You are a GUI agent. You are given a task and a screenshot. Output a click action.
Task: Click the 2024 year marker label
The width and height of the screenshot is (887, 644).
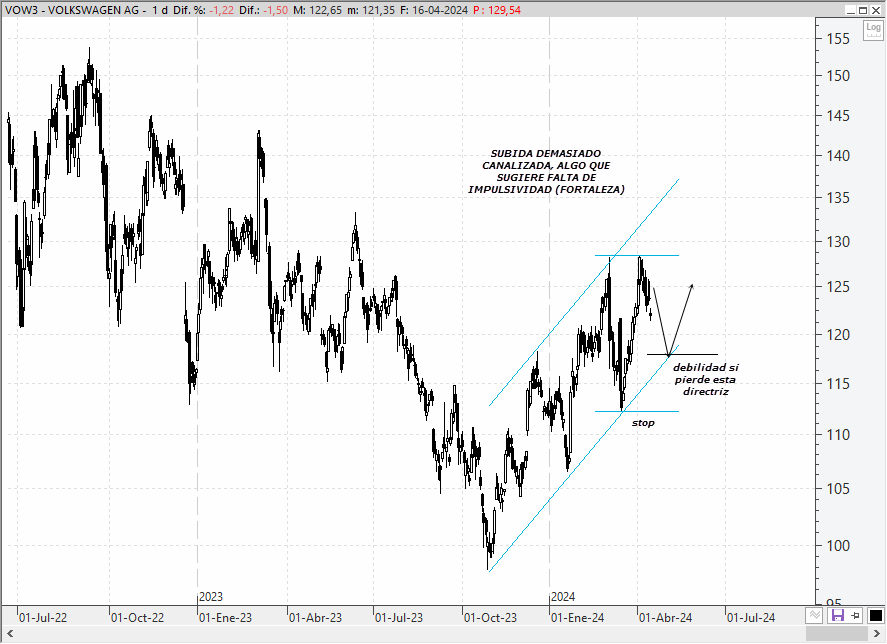(x=563, y=596)
